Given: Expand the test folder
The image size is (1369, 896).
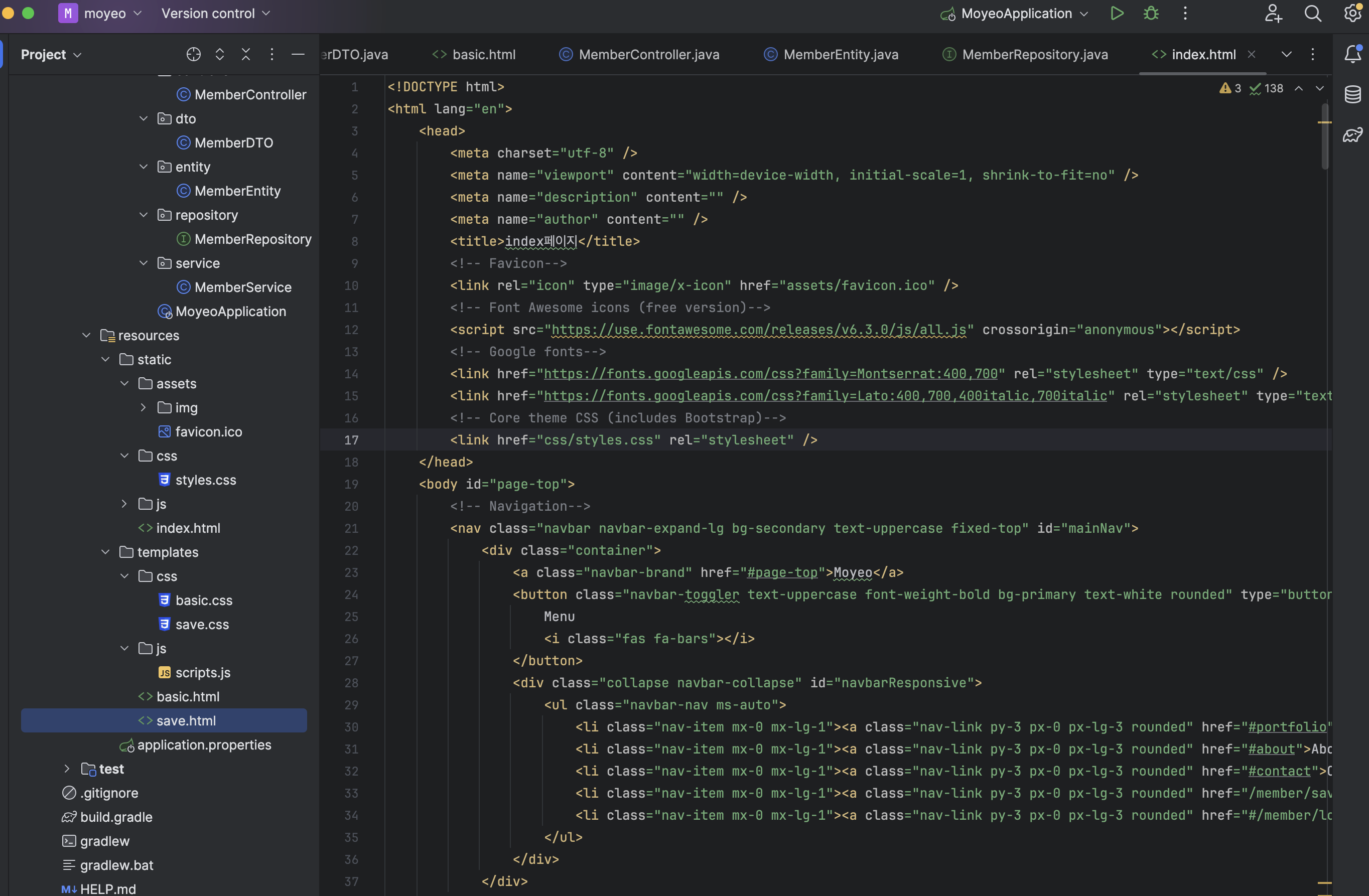Looking at the screenshot, I should [67, 769].
